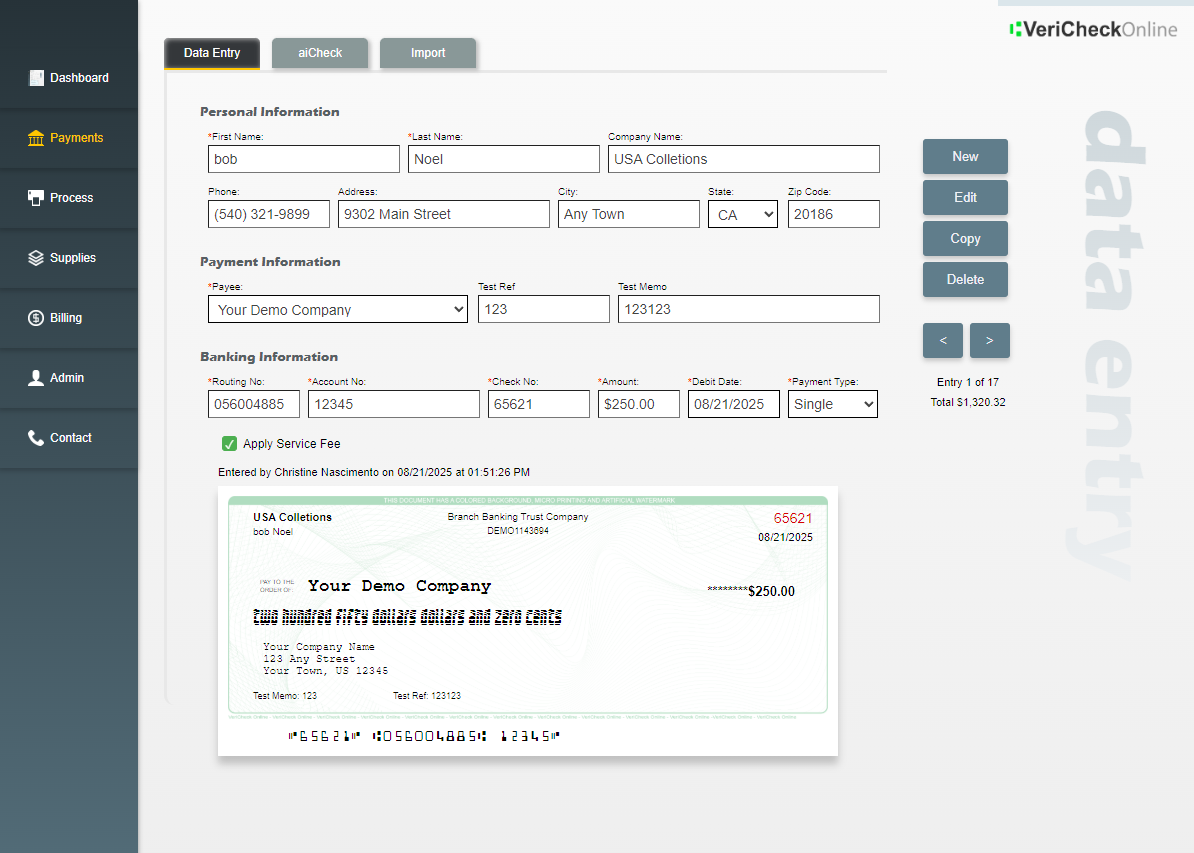
Task: Click the Billing dollar-sign icon
Action: 37,318
